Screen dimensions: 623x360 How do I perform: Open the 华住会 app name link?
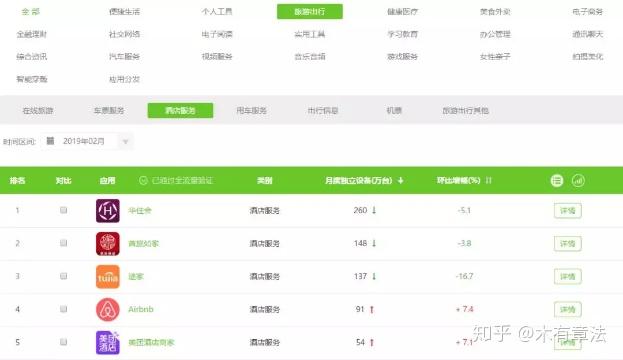click(x=140, y=211)
